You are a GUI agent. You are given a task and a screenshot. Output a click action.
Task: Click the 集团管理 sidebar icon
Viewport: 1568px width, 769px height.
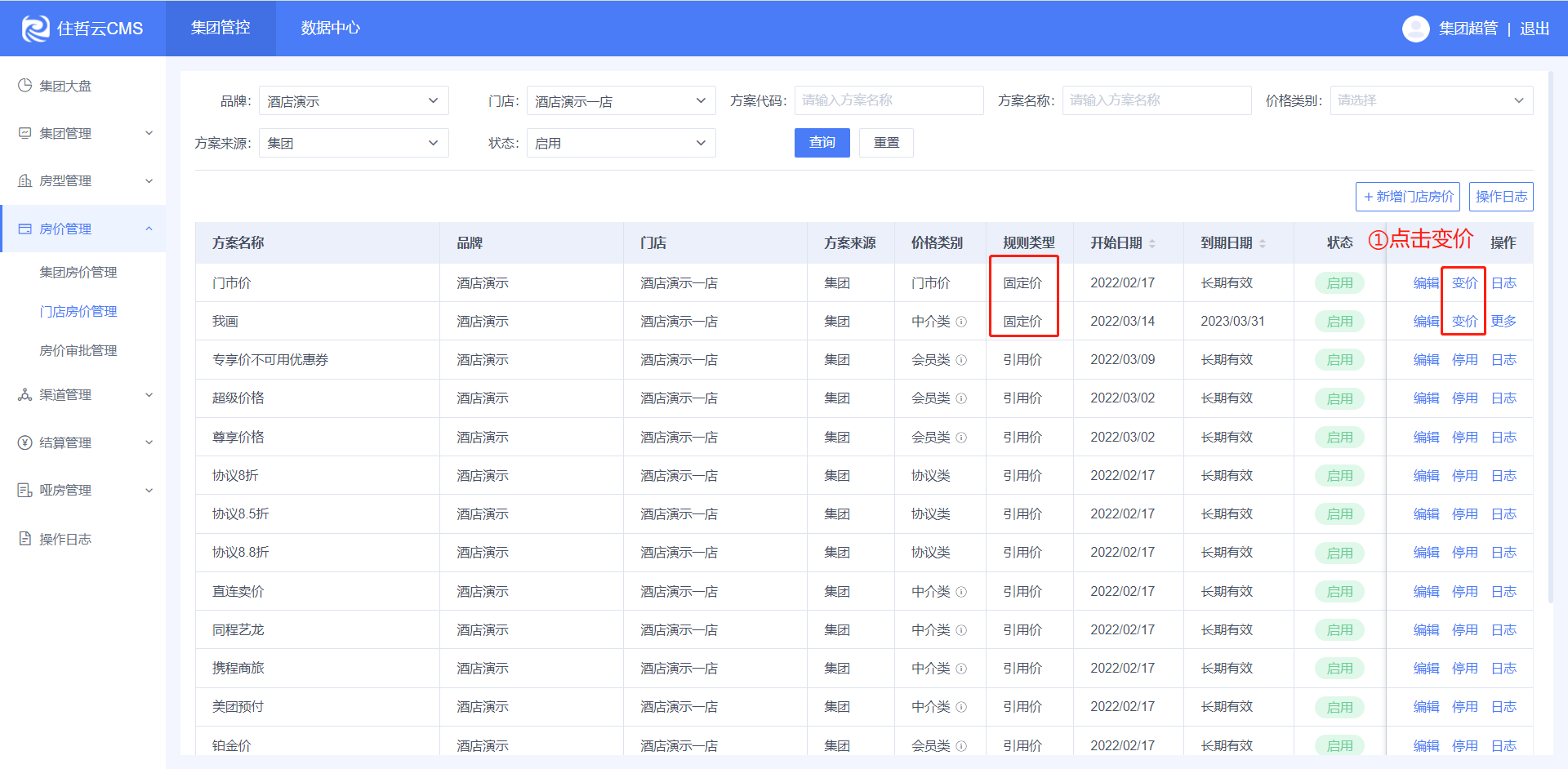(25, 133)
